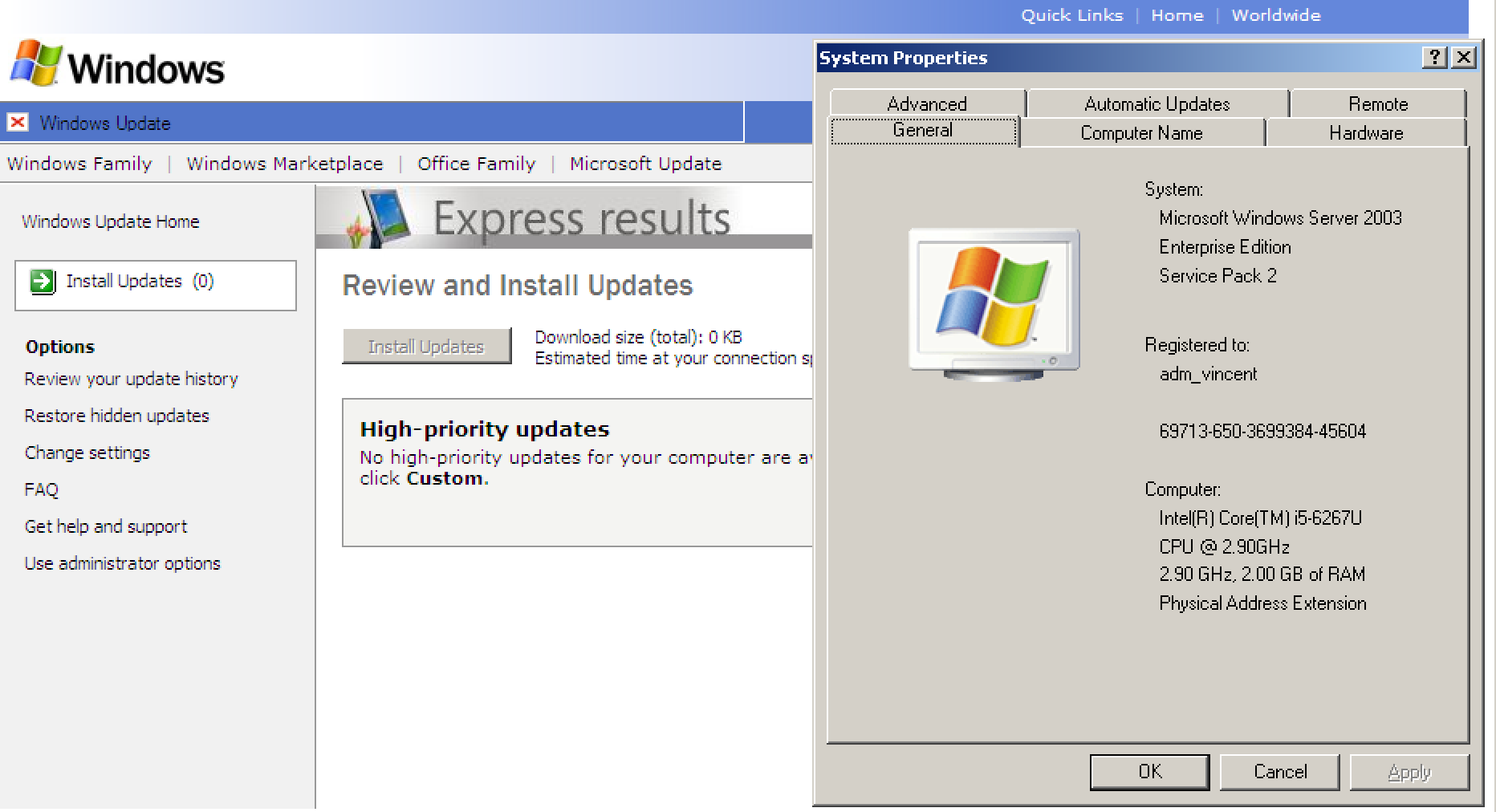Go to Windows Update Home
This screenshot has height=812, width=1496.
point(111,221)
